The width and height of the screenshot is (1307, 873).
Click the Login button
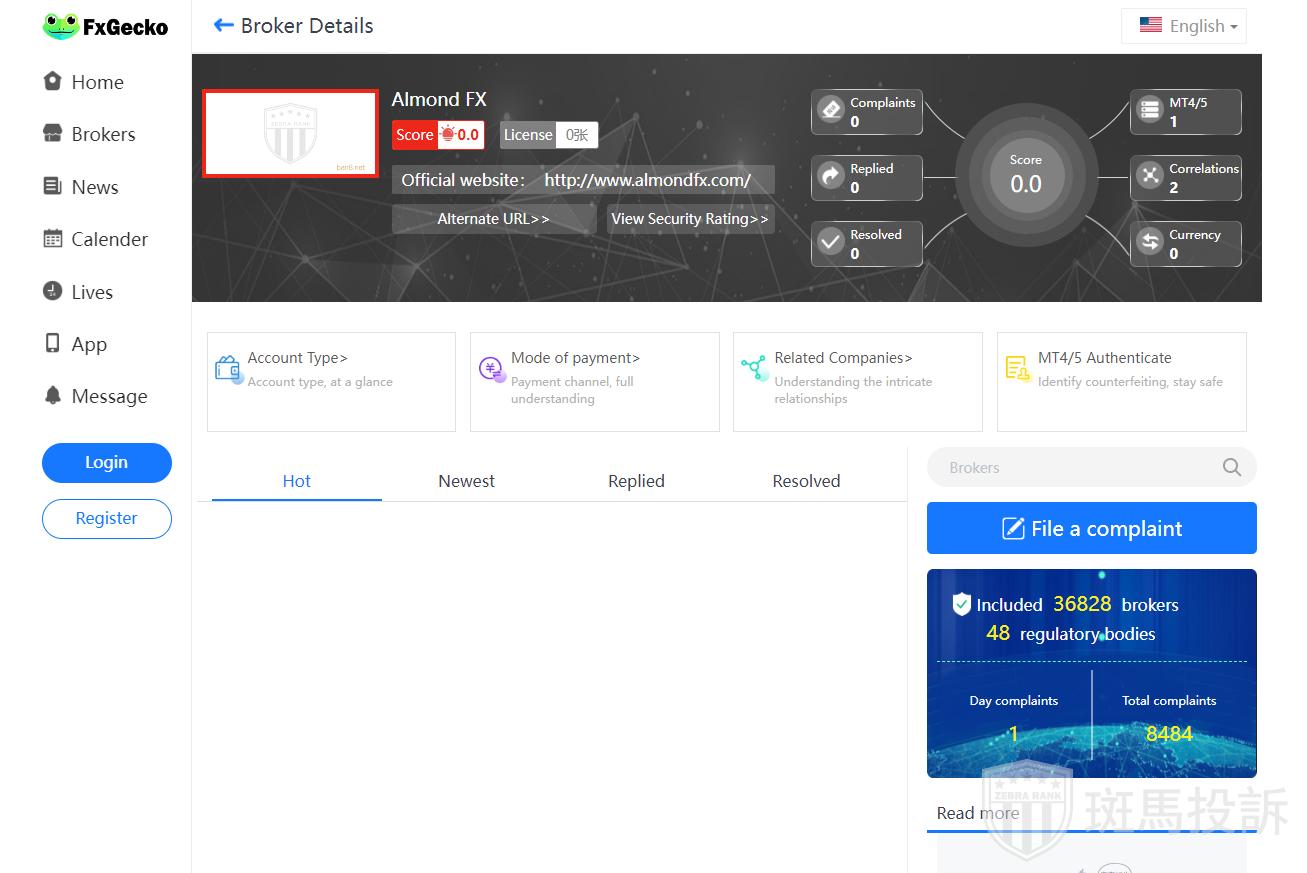click(106, 462)
